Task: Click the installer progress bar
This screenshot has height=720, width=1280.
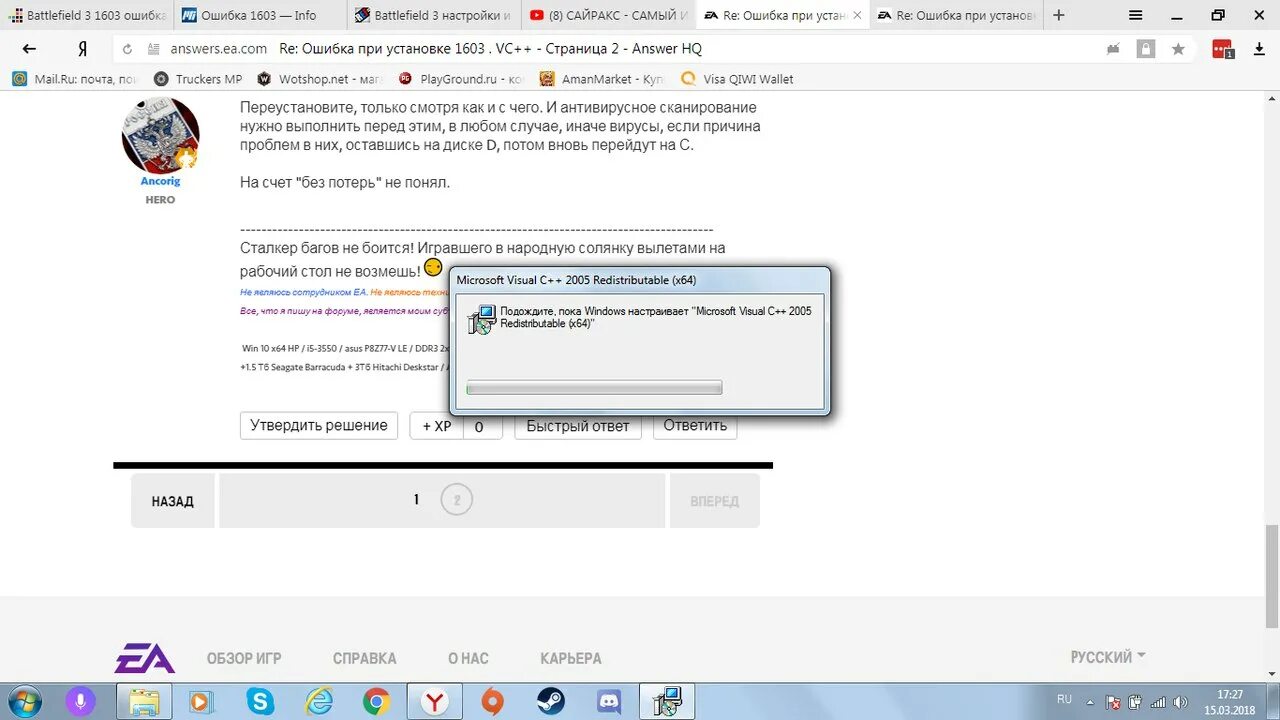Action: pos(594,387)
